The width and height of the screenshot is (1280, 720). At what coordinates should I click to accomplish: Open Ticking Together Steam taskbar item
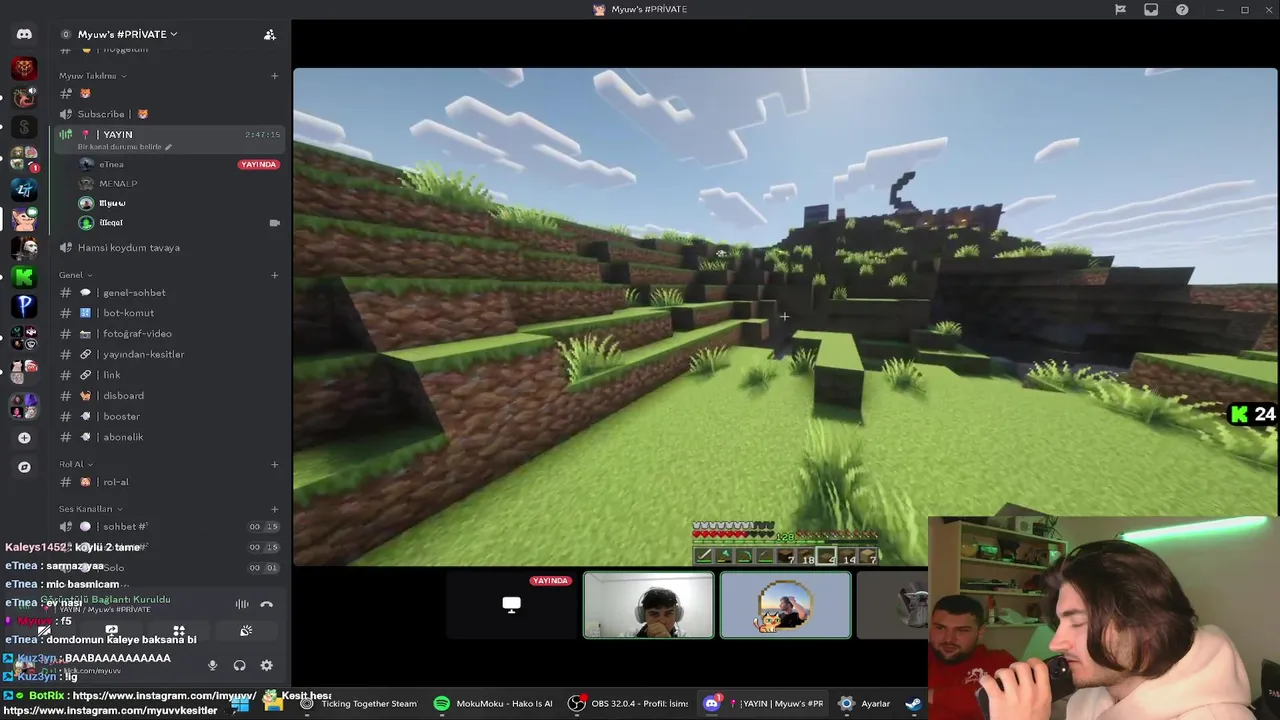click(359, 703)
